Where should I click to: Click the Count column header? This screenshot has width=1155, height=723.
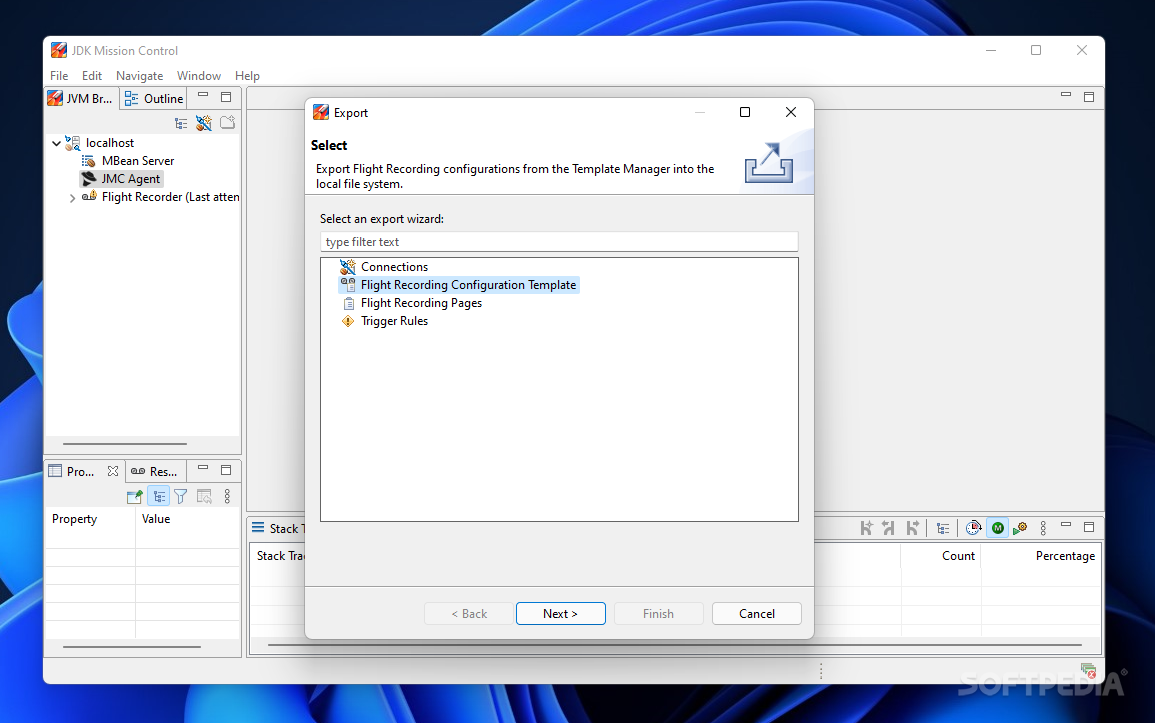(x=958, y=556)
